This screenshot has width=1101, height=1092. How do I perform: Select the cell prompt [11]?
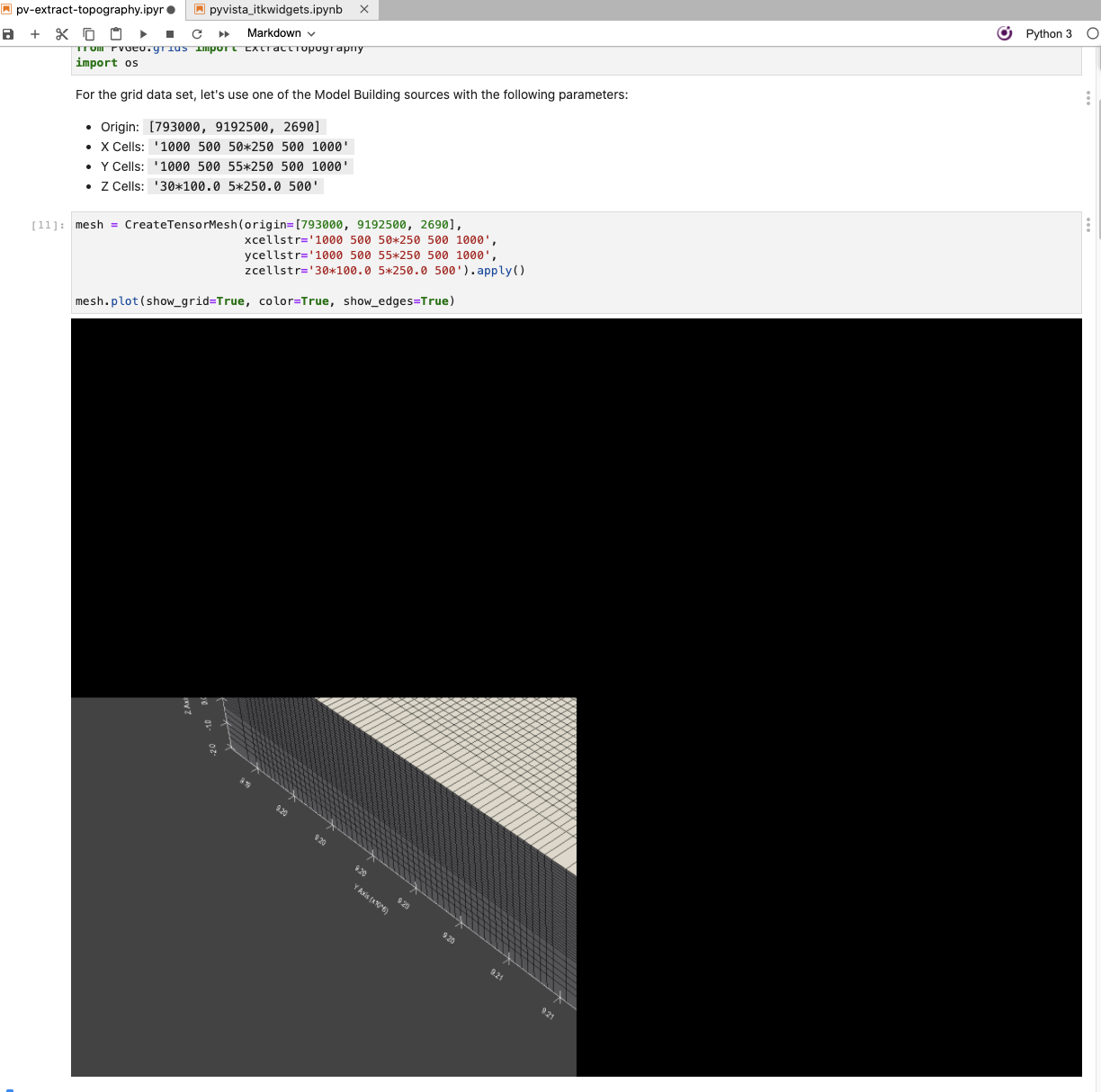click(48, 225)
